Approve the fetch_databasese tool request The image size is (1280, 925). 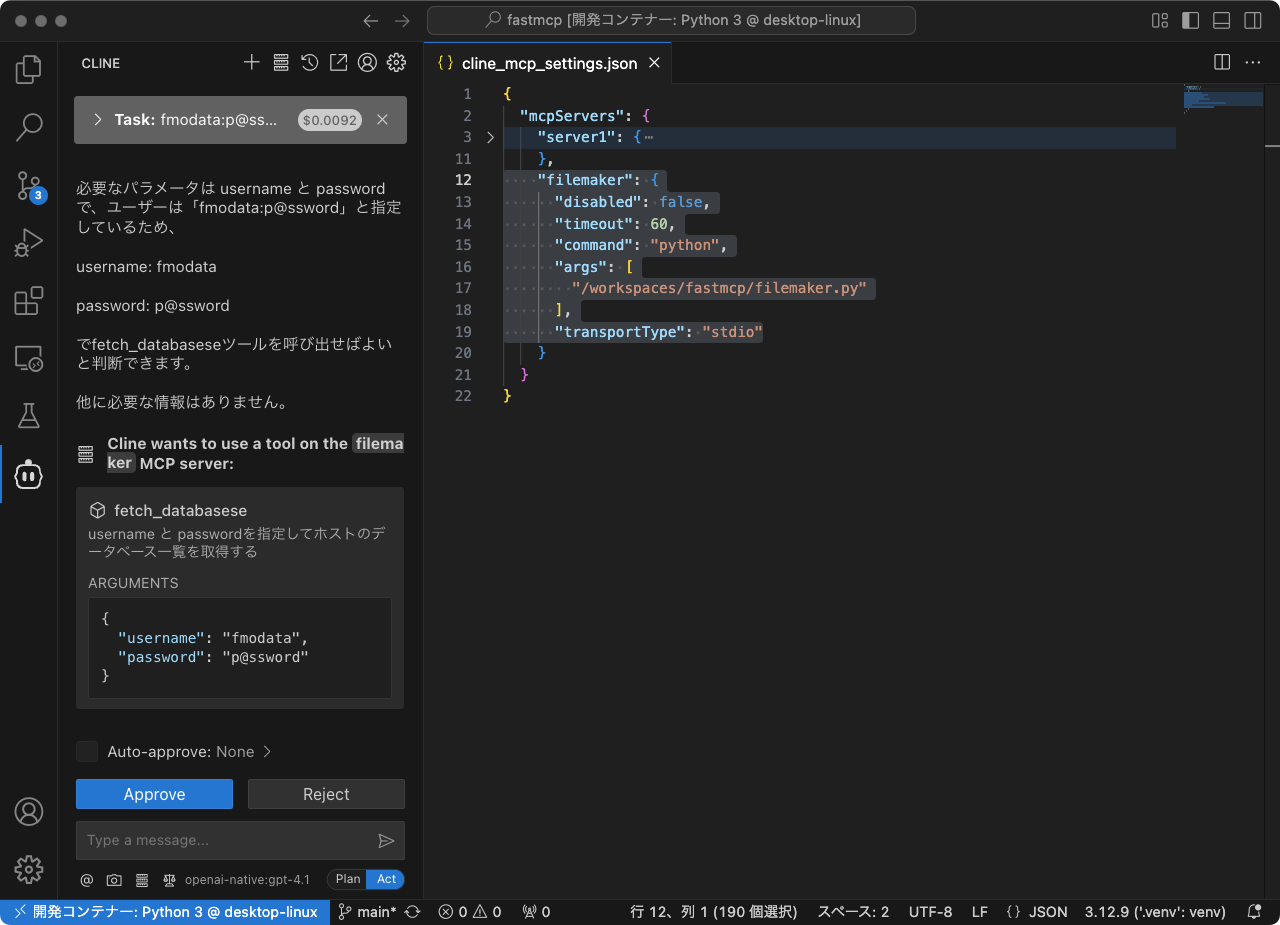pyautogui.click(x=154, y=793)
